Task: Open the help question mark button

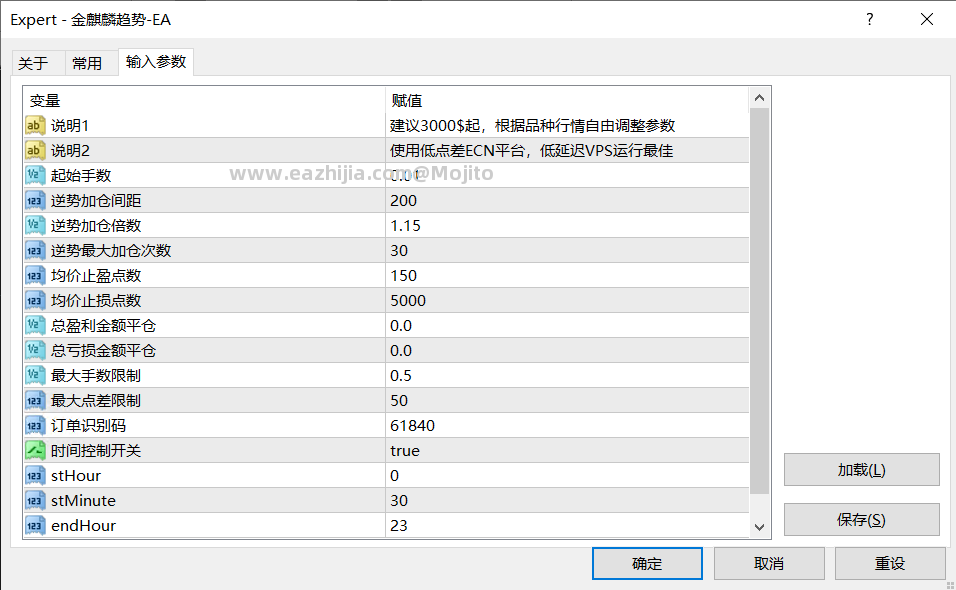Action: pos(869,20)
